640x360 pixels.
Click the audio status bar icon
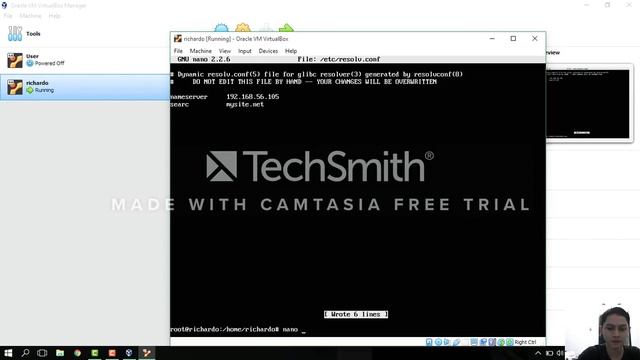pos(447,342)
